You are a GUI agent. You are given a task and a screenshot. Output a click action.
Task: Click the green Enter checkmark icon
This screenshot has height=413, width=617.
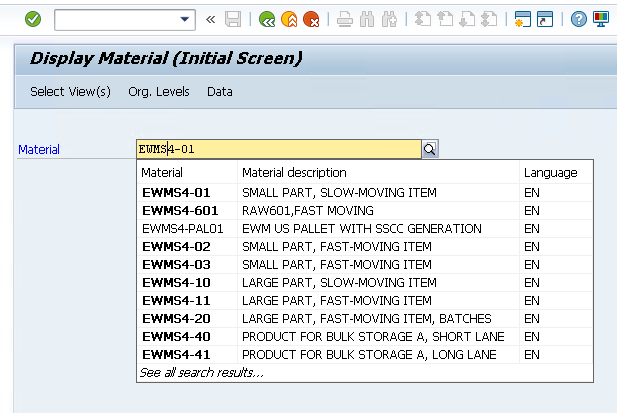pyautogui.click(x=33, y=19)
